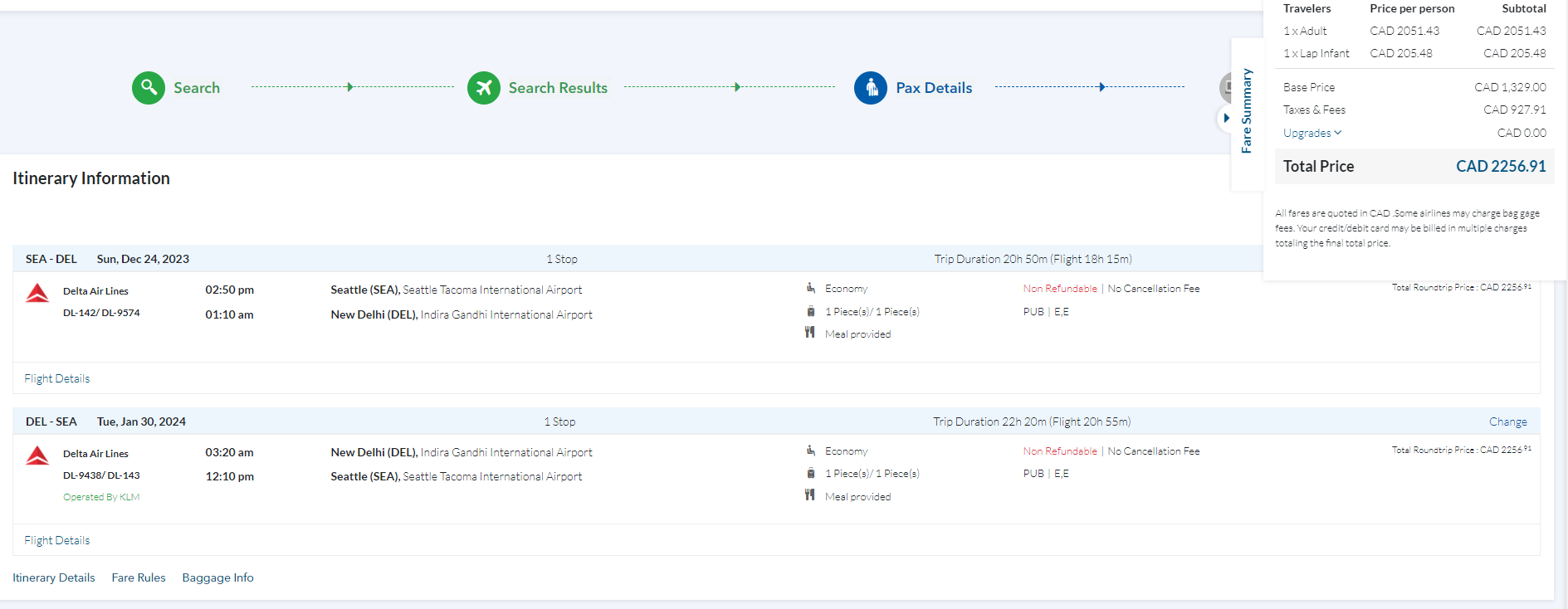Click the vertical Fare Summary side tab
Image resolution: width=1568 pixels, height=609 pixels.
(1246, 111)
